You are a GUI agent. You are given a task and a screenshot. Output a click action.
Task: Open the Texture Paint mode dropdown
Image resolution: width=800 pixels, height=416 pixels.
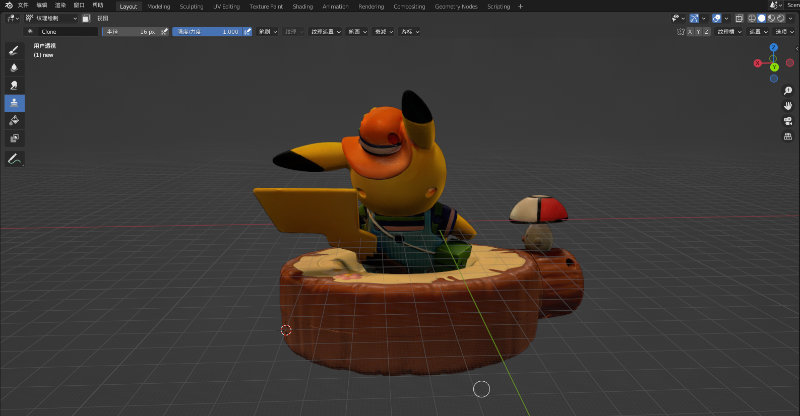51,18
